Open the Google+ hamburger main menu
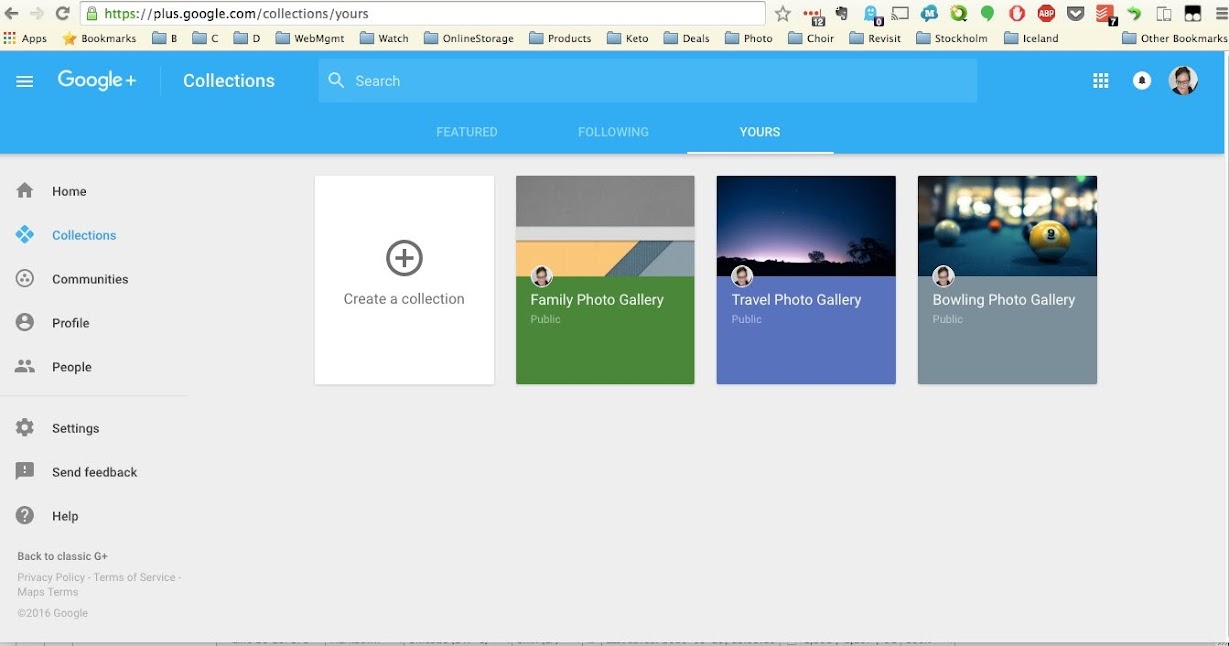The width and height of the screenshot is (1229, 646). click(x=25, y=81)
